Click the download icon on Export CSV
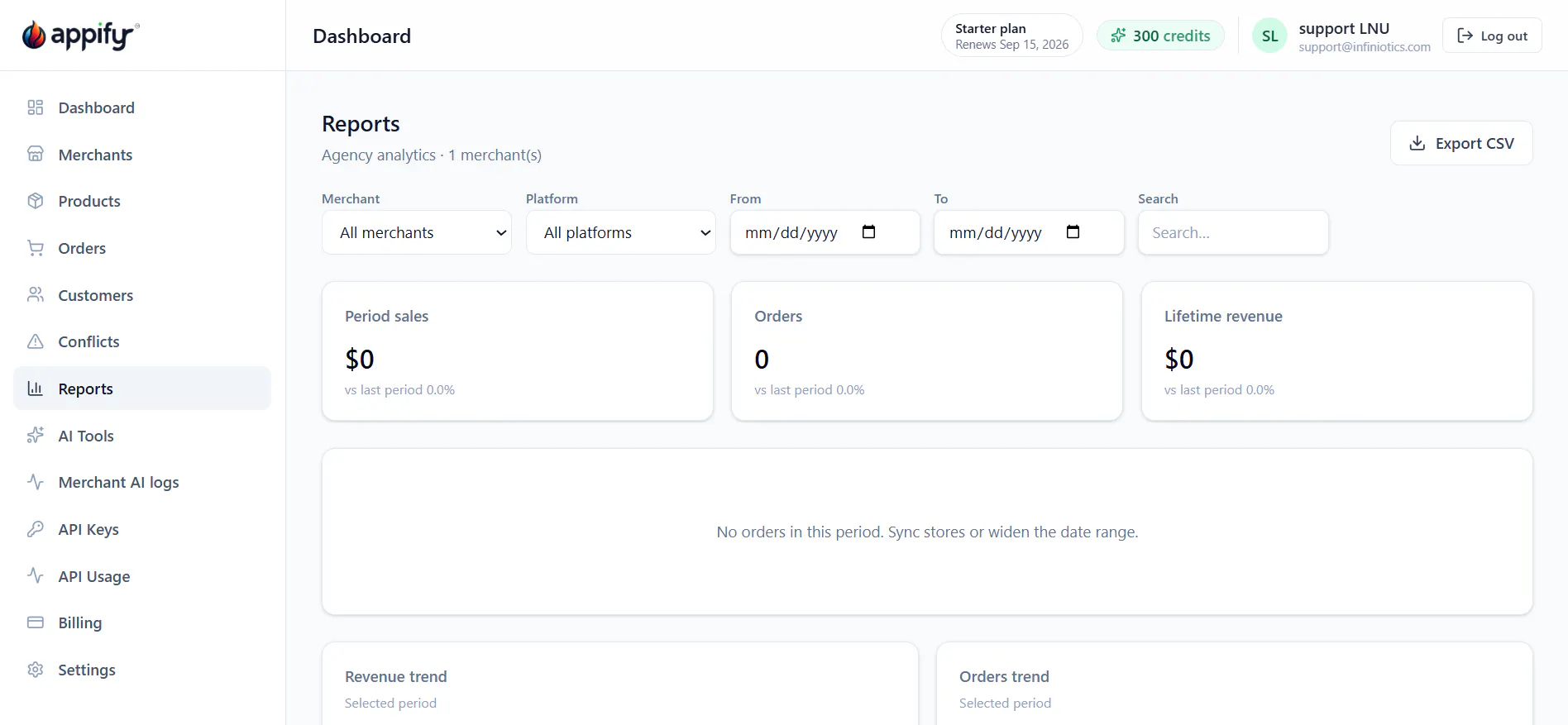This screenshot has height=725, width=1568. pyautogui.click(x=1417, y=143)
